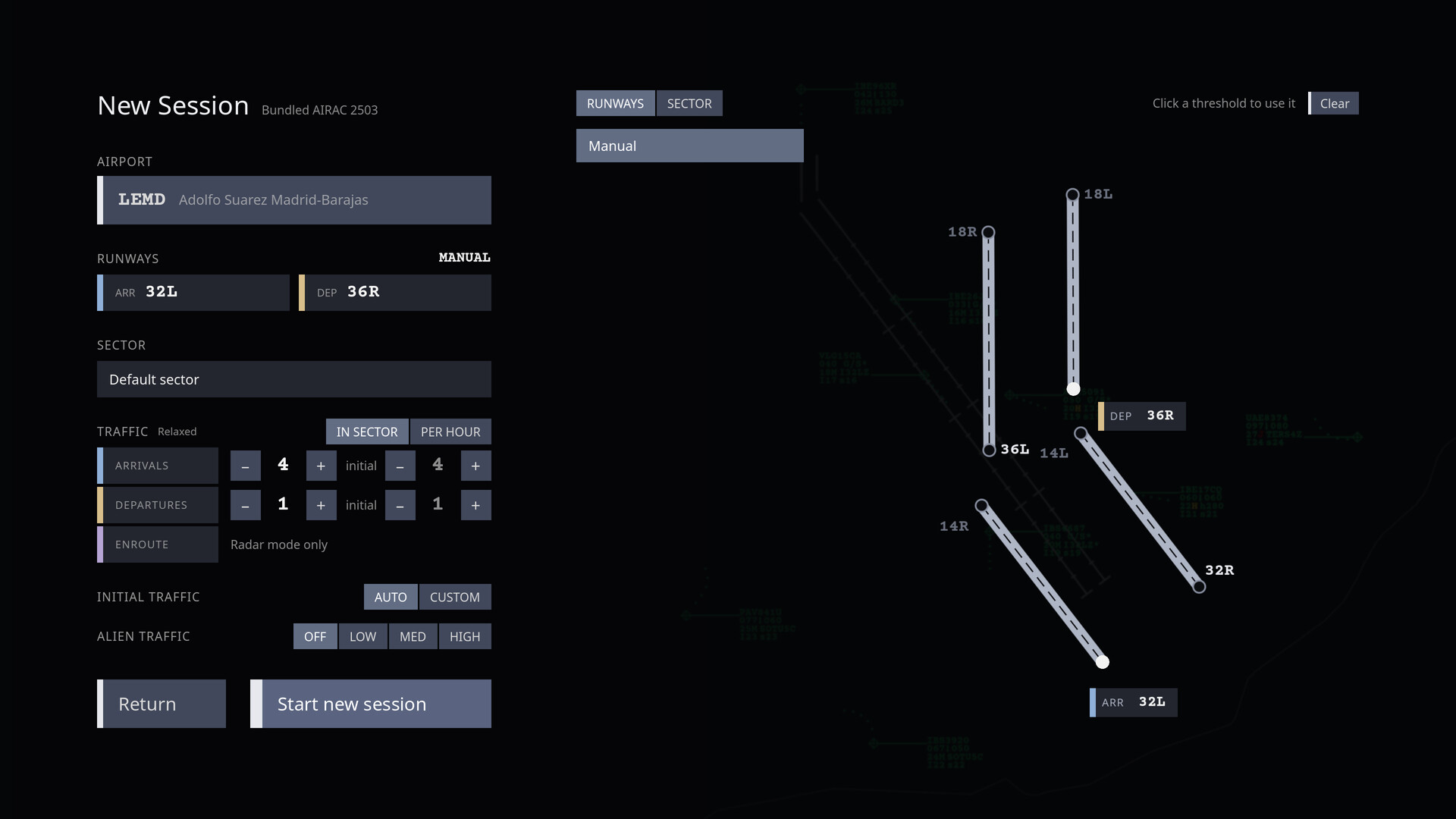Click the Relaxed traffic level text
The width and height of the screenshot is (1456, 819).
pos(177,431)
